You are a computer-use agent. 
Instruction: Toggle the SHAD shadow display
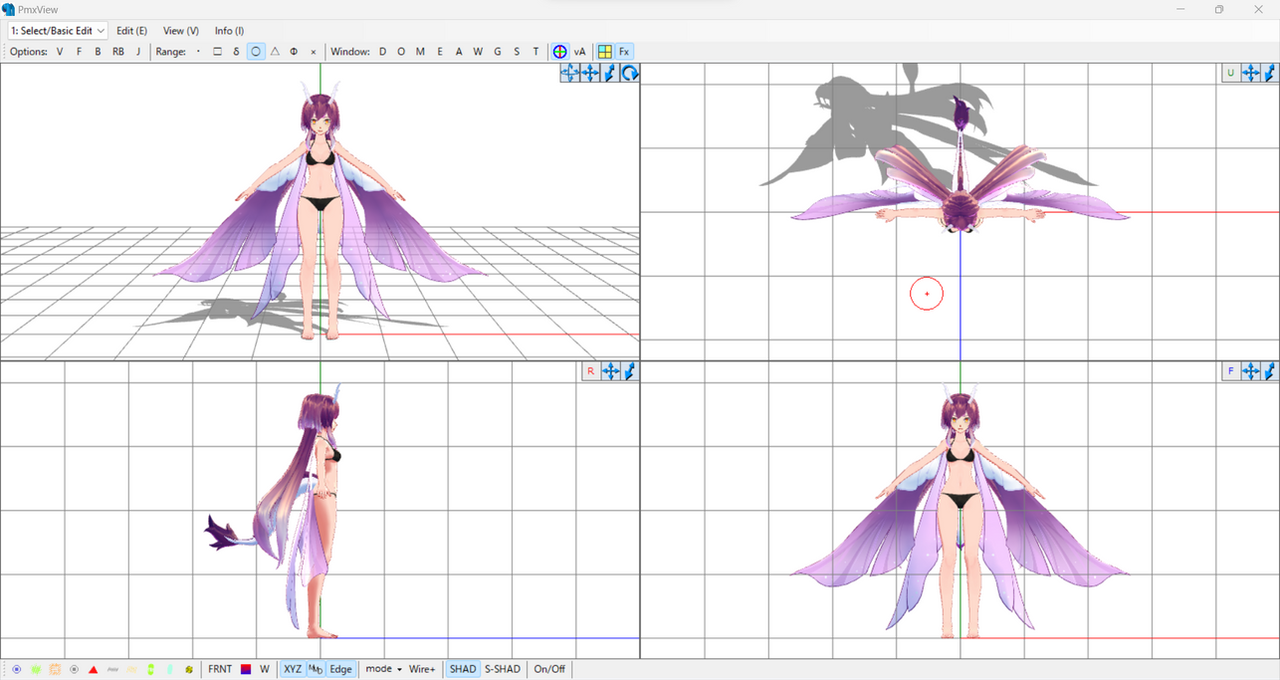point(463,669)
